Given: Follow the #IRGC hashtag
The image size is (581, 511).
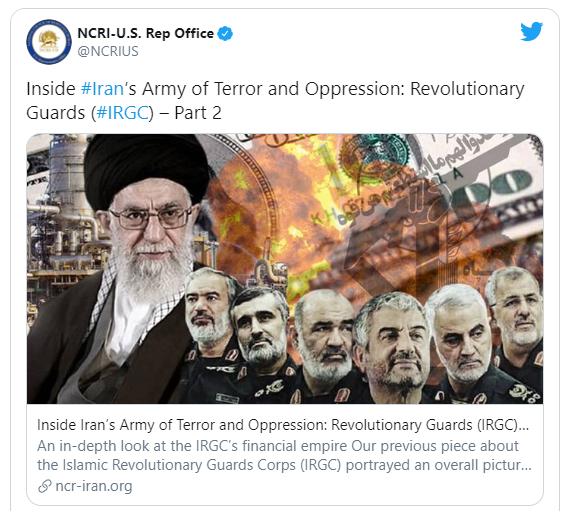Looking at the screenshot, I should click(x=122, y=113).
